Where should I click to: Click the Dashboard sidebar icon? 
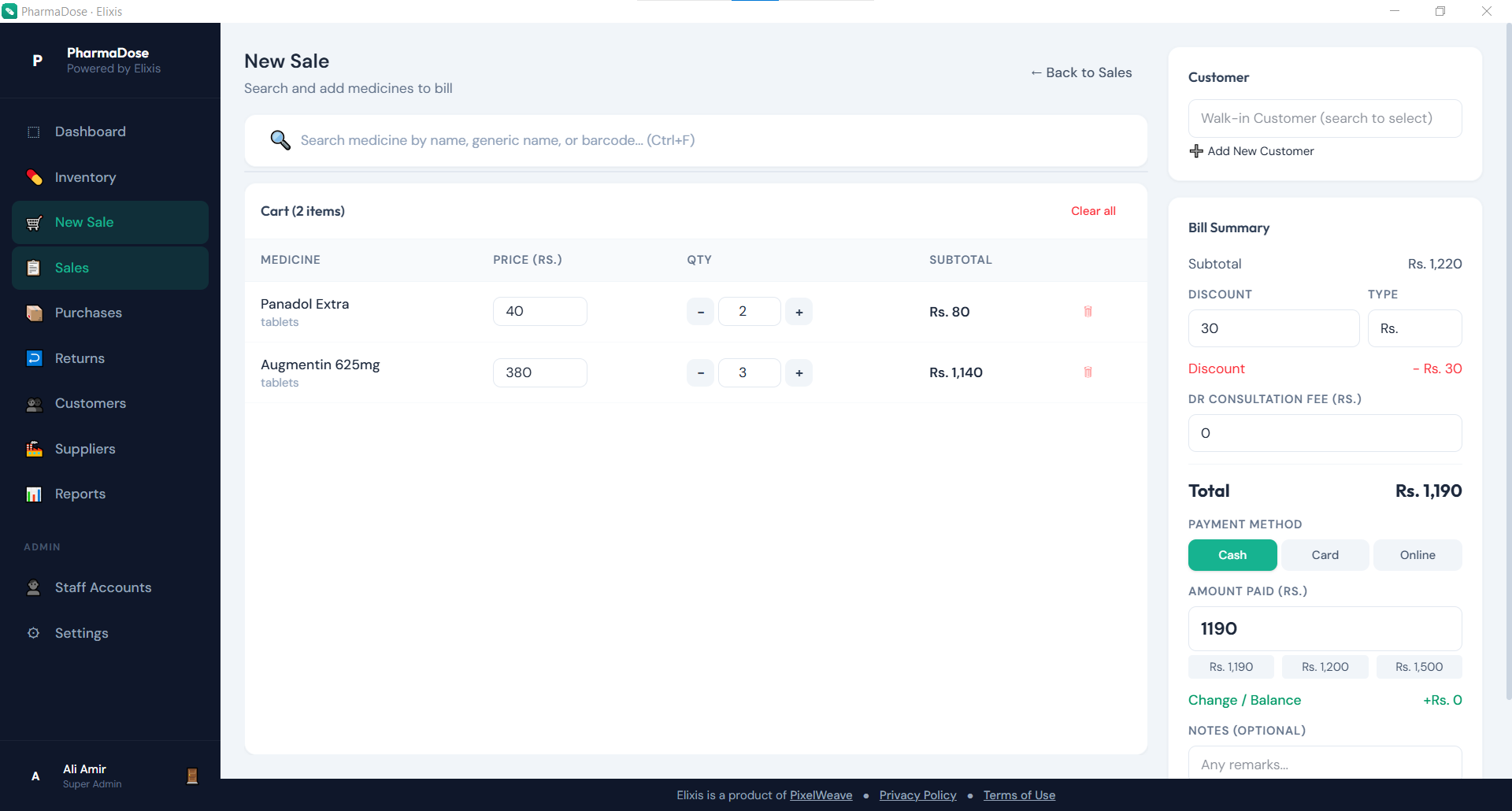(x=34, y=132)
